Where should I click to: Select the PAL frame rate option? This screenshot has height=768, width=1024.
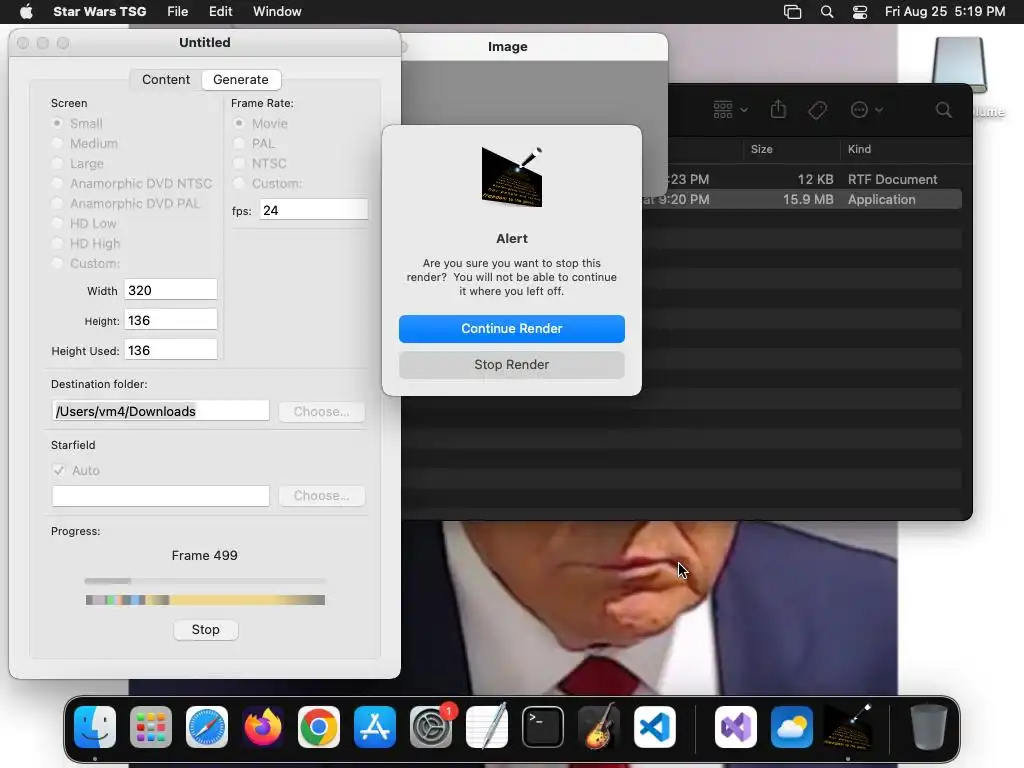[239, 143]
